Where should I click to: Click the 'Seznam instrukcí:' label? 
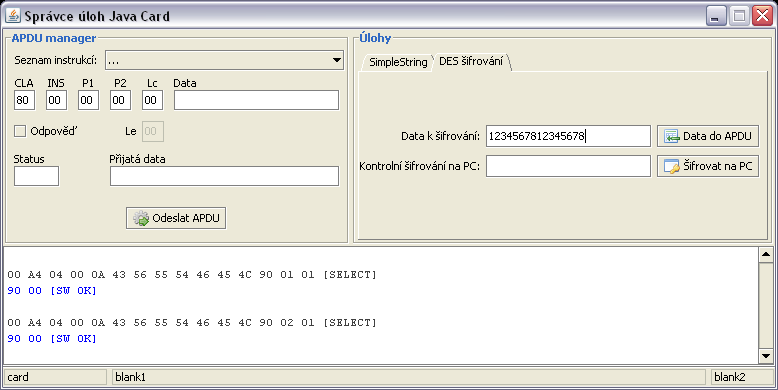pyautogui.click(x=56, y=61)
